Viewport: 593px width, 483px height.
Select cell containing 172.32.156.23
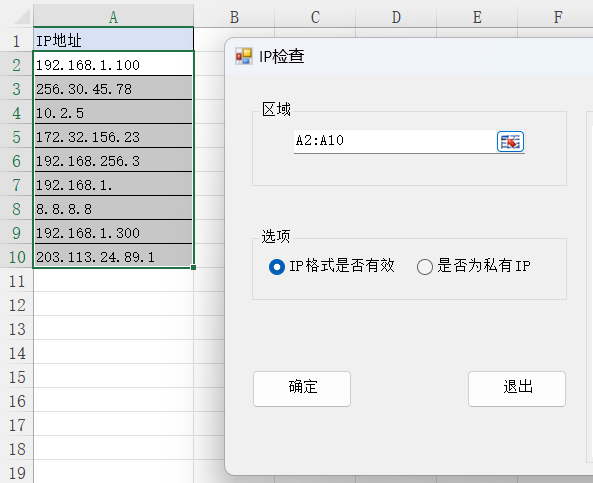113,137
